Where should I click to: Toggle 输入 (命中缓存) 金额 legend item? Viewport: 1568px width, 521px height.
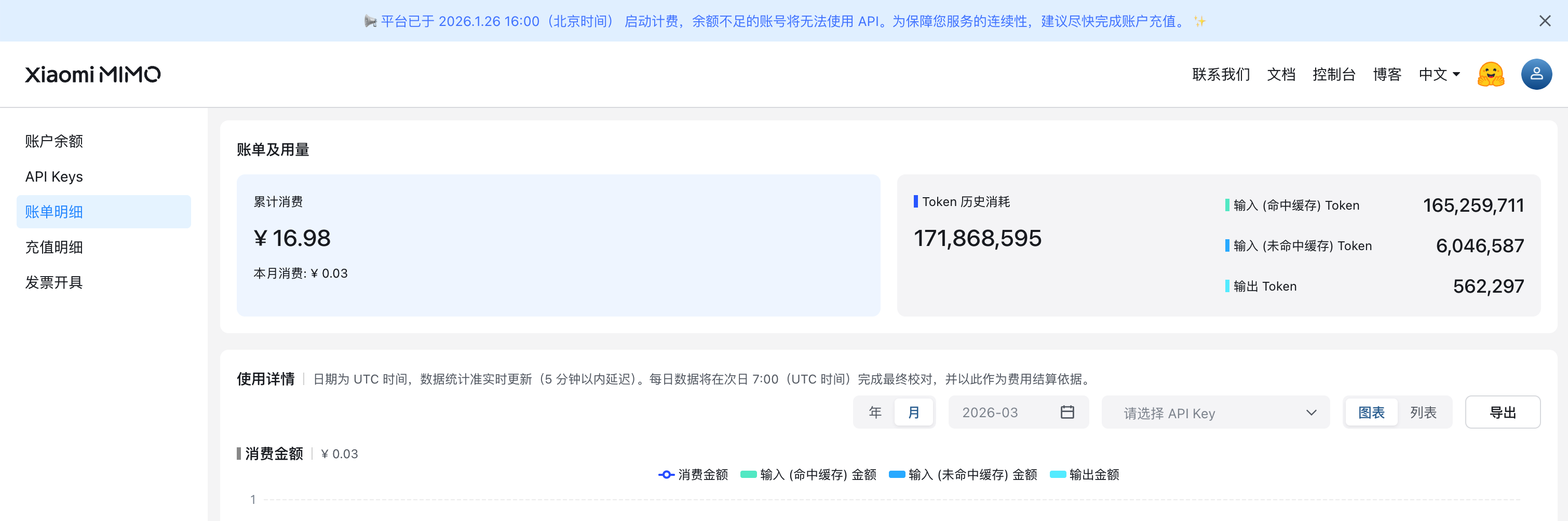808,474
